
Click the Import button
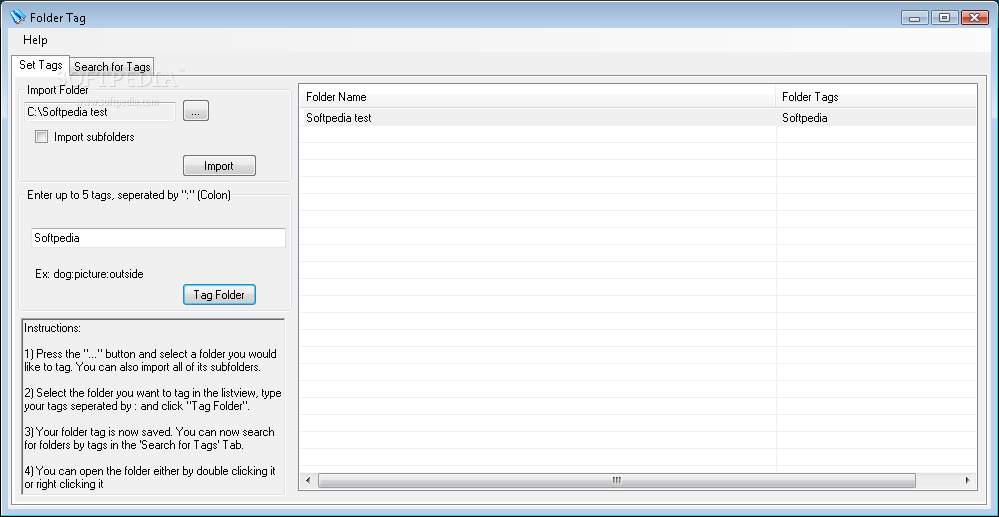coord(219,166)
